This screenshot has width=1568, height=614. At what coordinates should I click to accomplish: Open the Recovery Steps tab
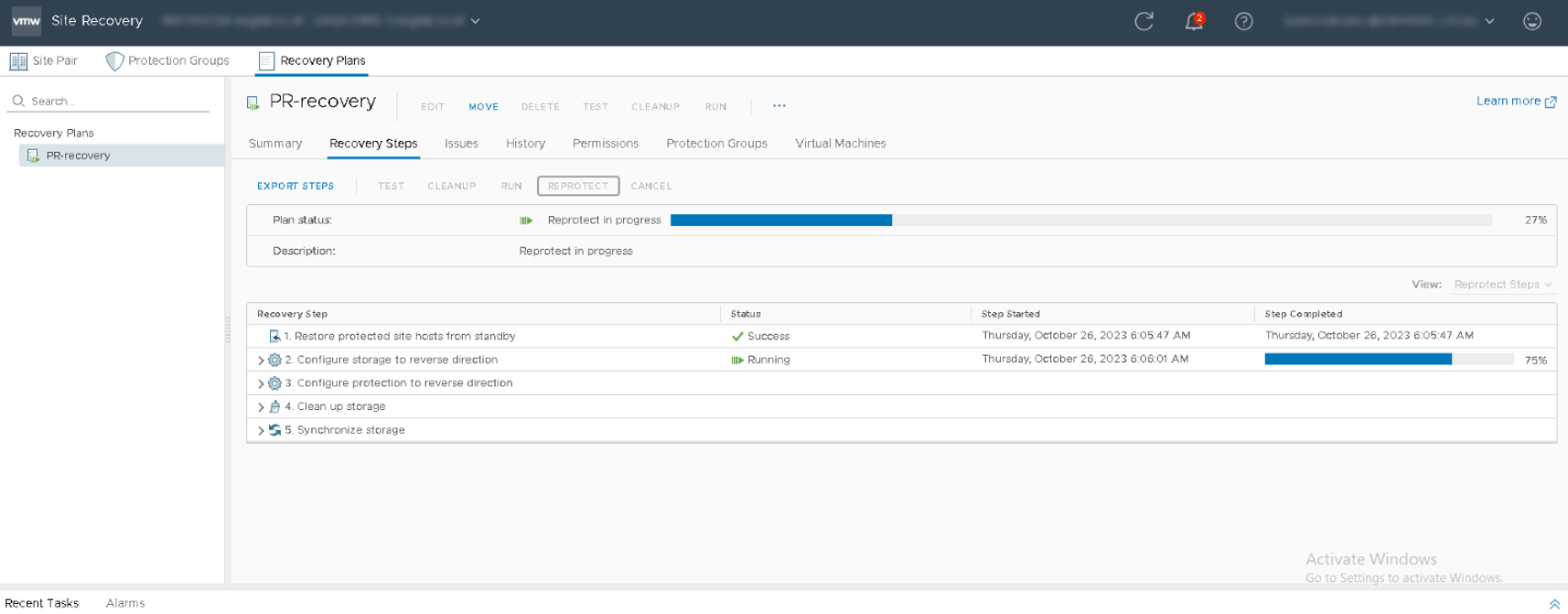[x=373, y=144]
